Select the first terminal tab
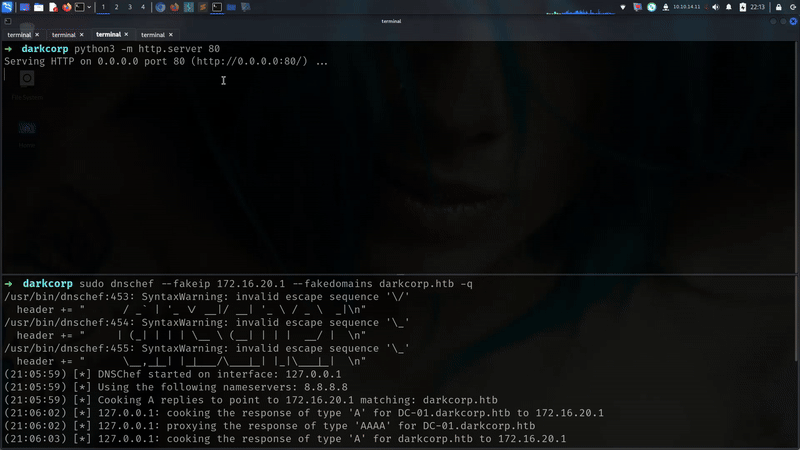800x450 pixels. point(19,35)
